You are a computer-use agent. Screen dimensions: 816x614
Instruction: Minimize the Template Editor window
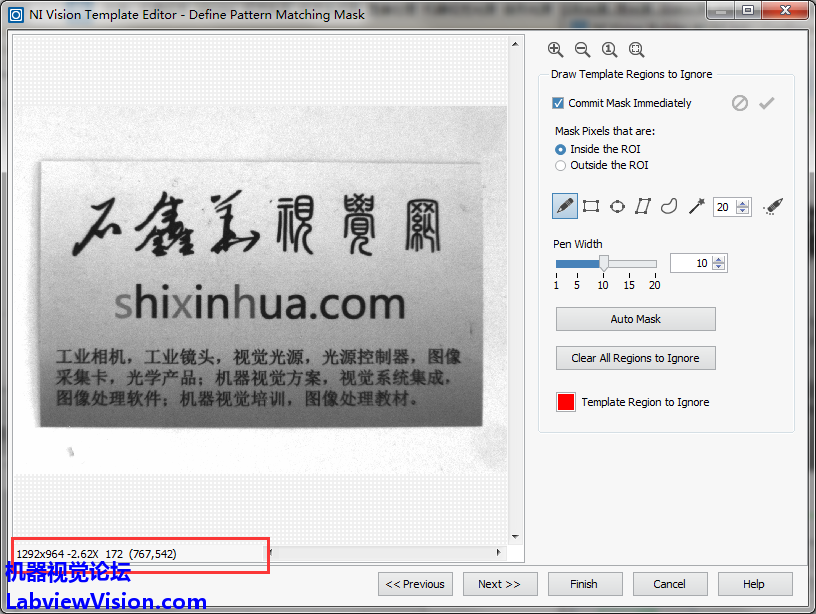(721, 10)
